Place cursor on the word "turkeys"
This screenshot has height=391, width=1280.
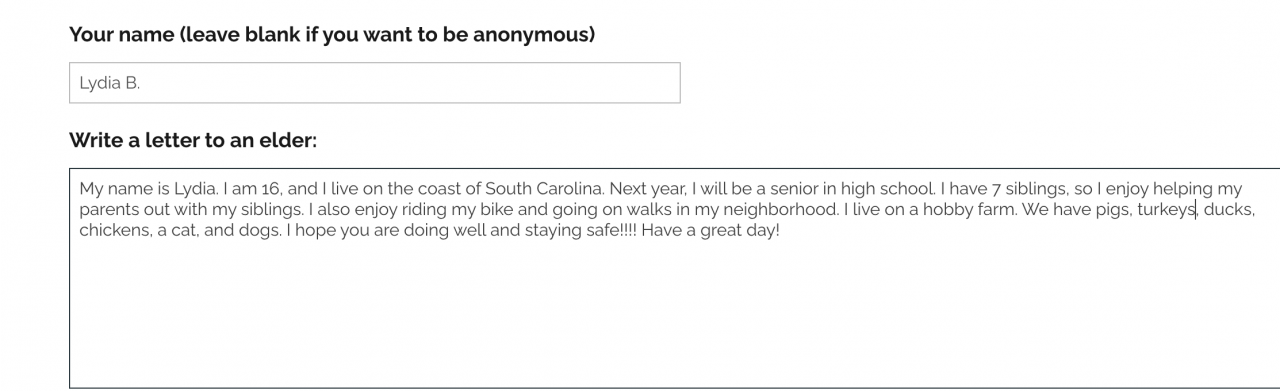[1166, 210]
